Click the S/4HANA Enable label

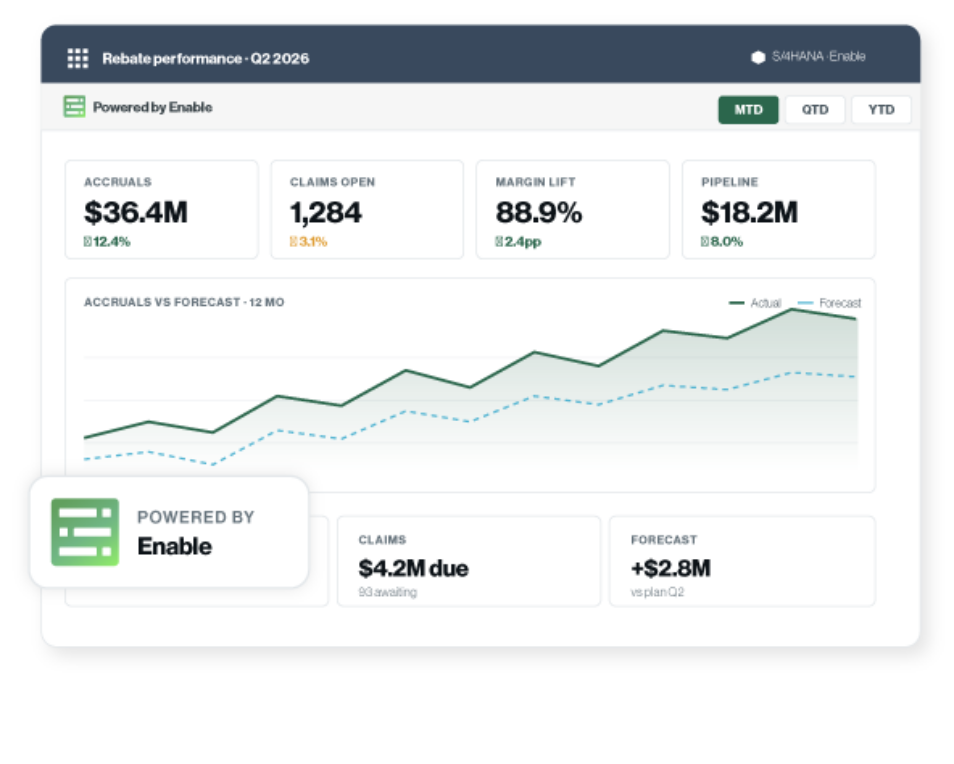point(818,57)
